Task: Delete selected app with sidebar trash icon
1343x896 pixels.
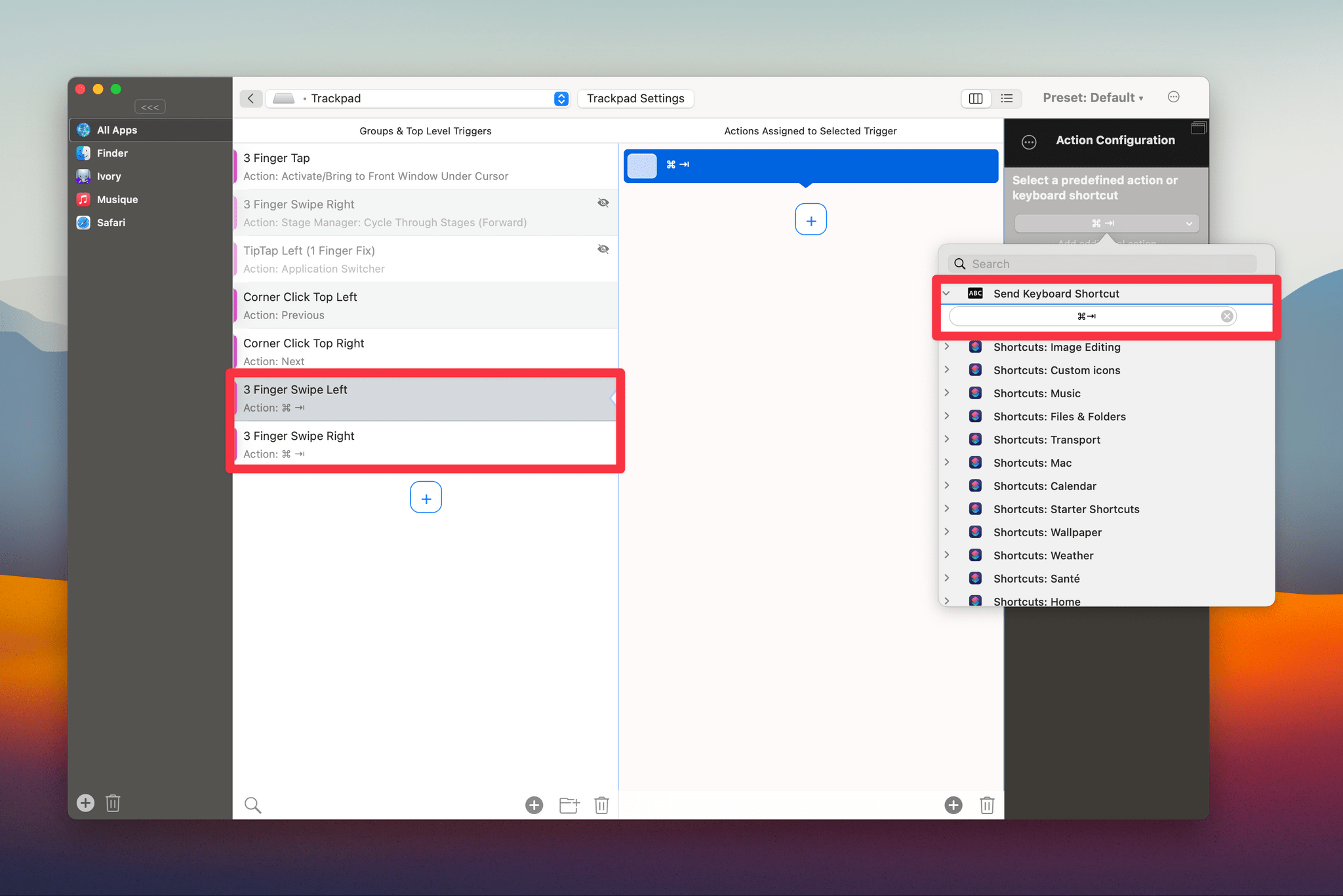Action: point(113,803)
